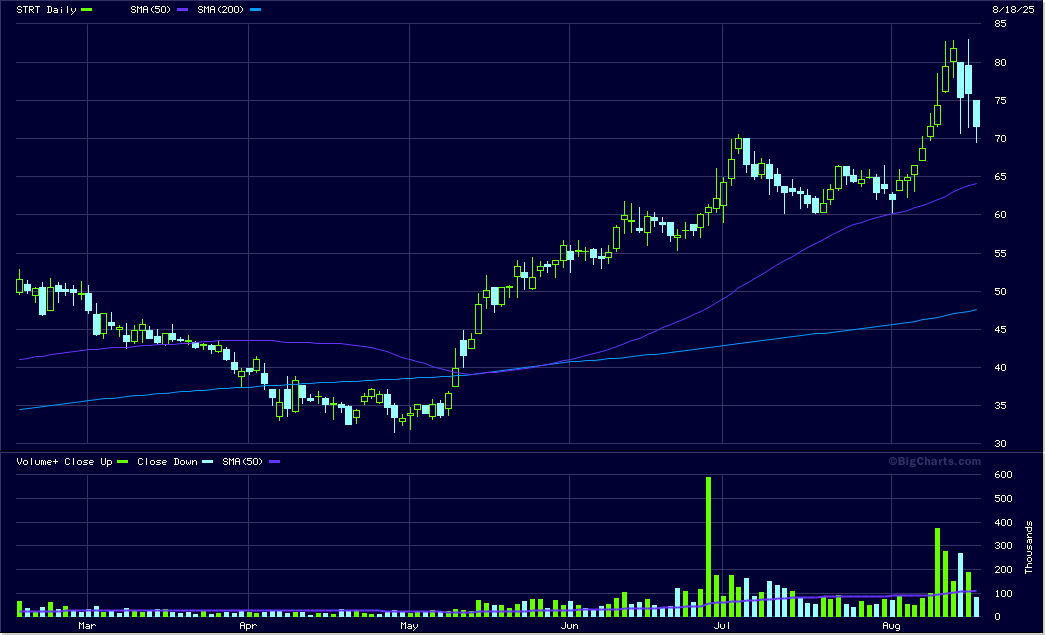Click the STRT Daily legend label
Image resolution: width=1045 pixels, height=635 pixels.
click(x=46, y=10)
